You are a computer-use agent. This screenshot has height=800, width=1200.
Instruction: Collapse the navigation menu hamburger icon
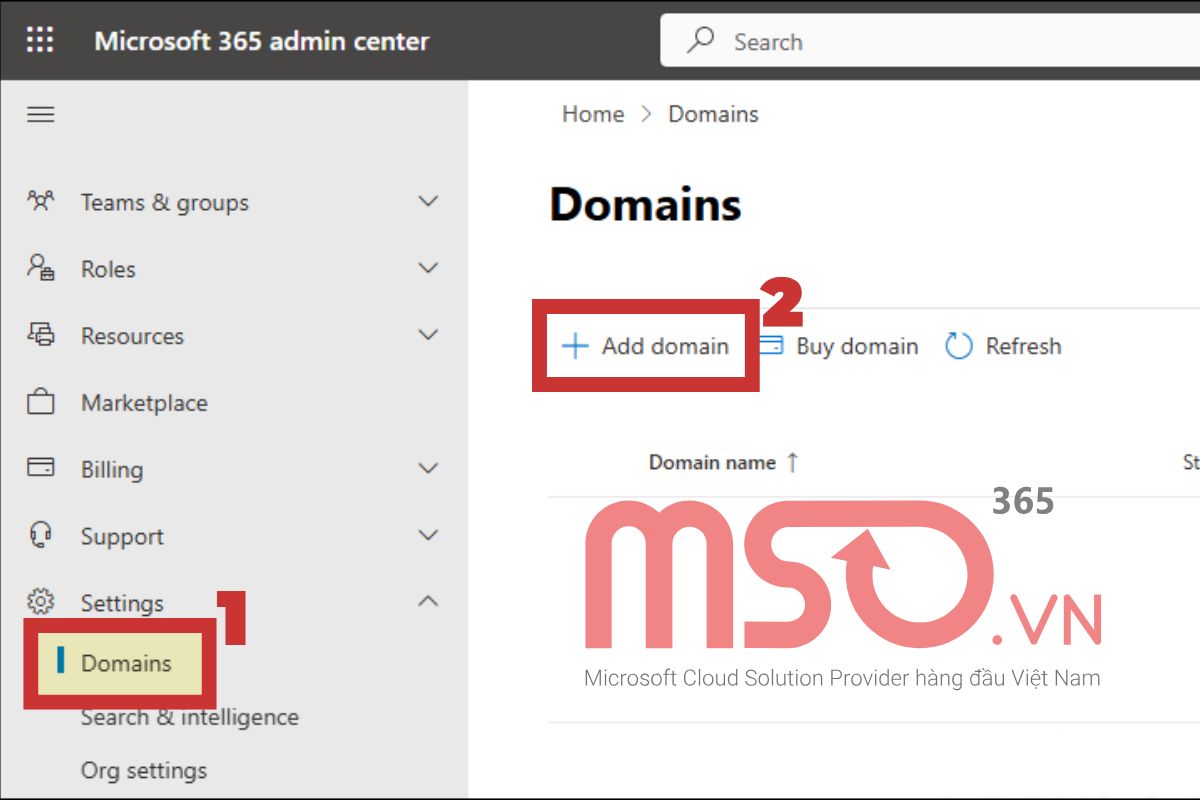[40, 114]
